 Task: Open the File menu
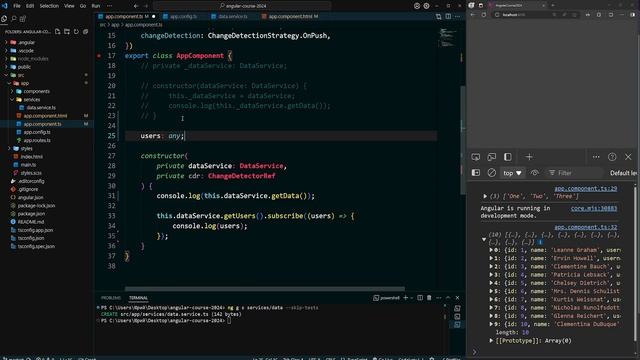coord(17,6)
